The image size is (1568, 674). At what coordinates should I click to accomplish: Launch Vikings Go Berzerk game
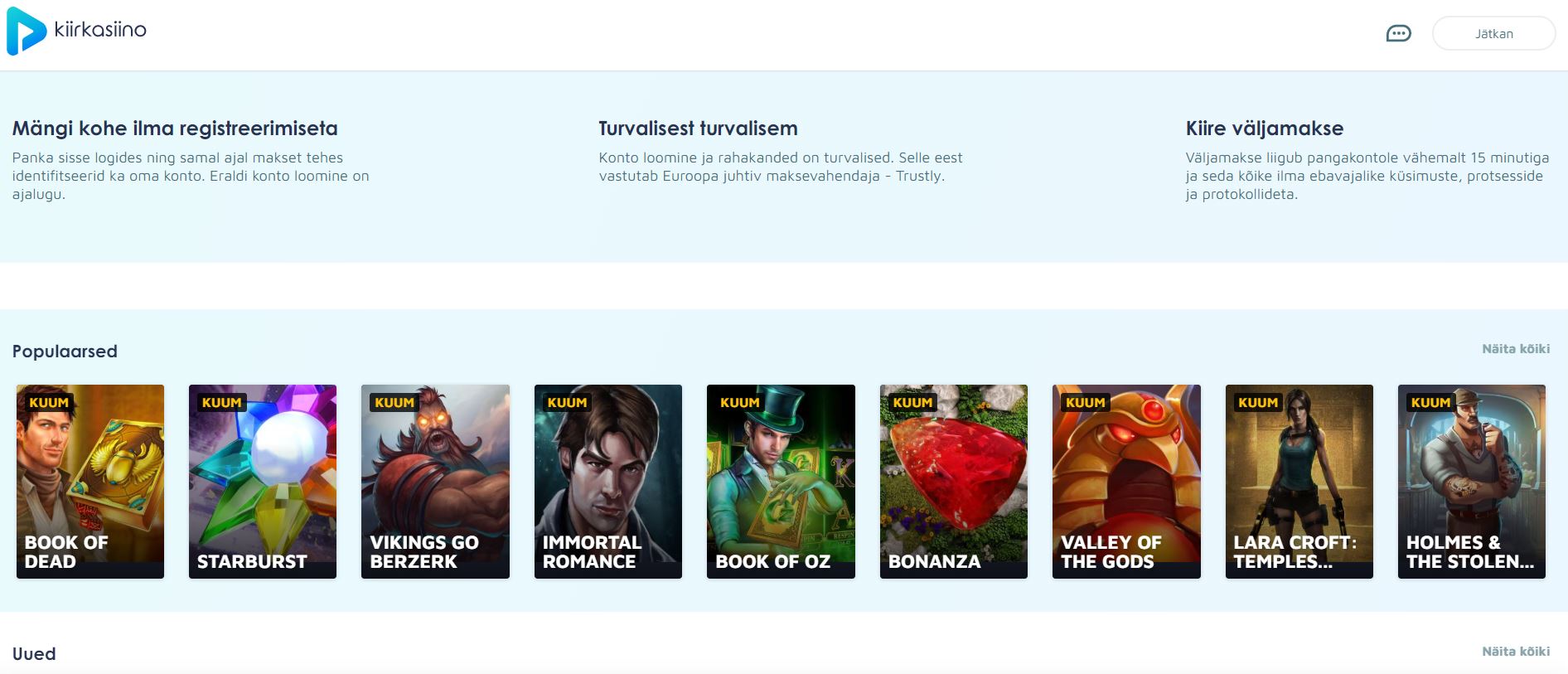point(435,482)
